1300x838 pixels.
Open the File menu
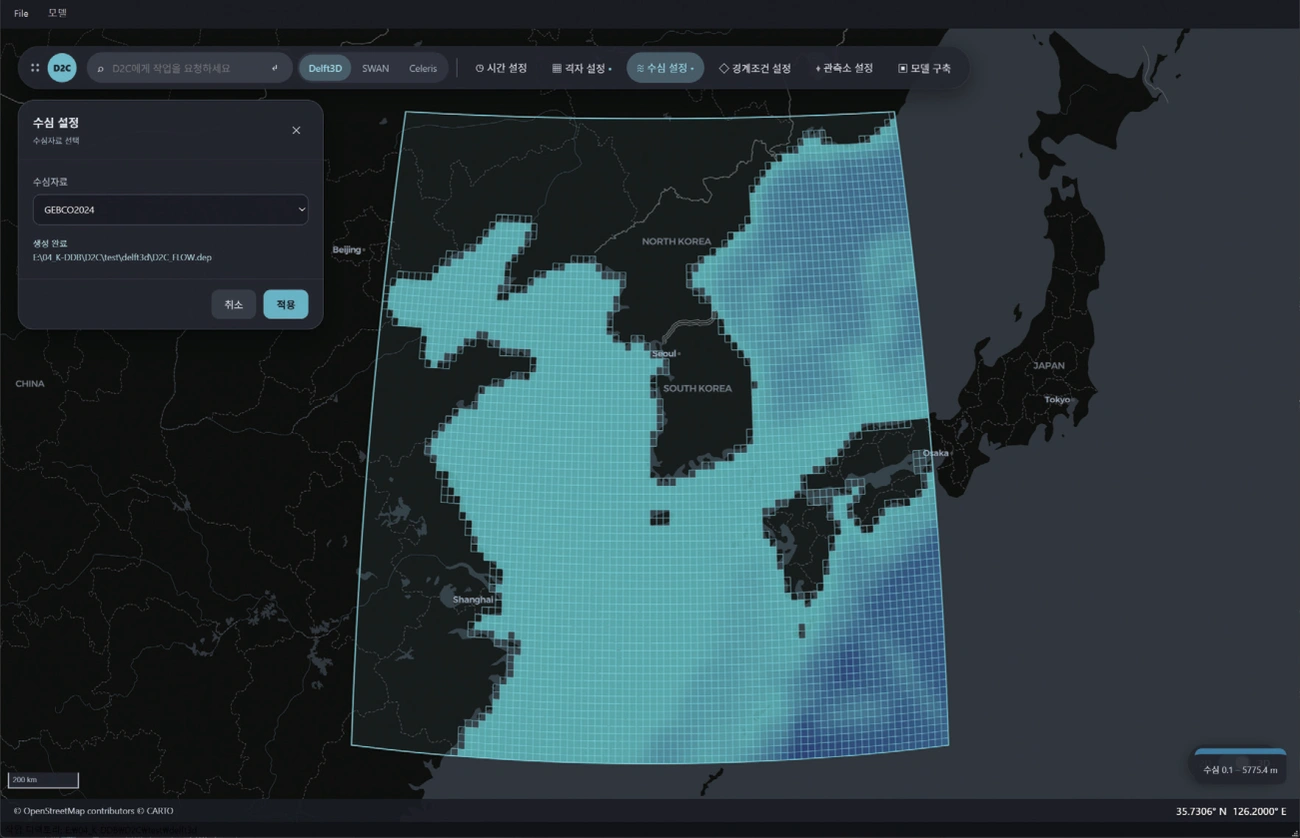21,13
